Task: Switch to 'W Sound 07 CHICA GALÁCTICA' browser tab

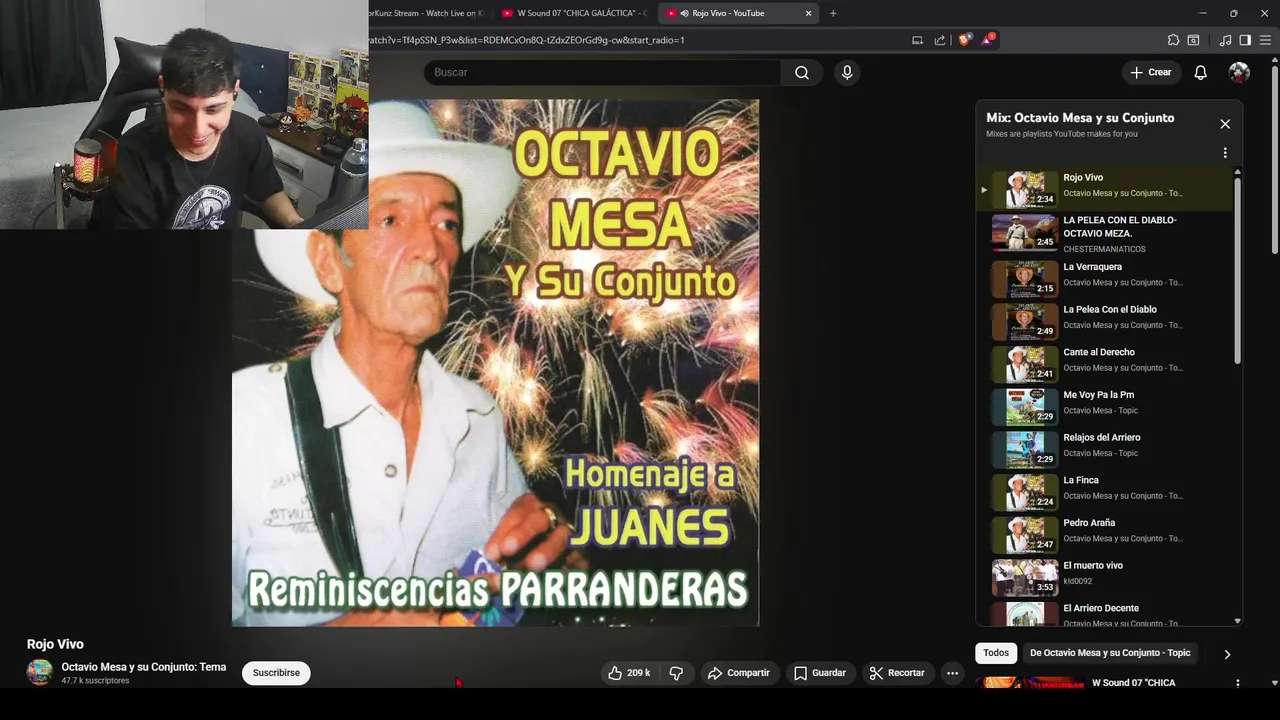Action: point(575,13)
